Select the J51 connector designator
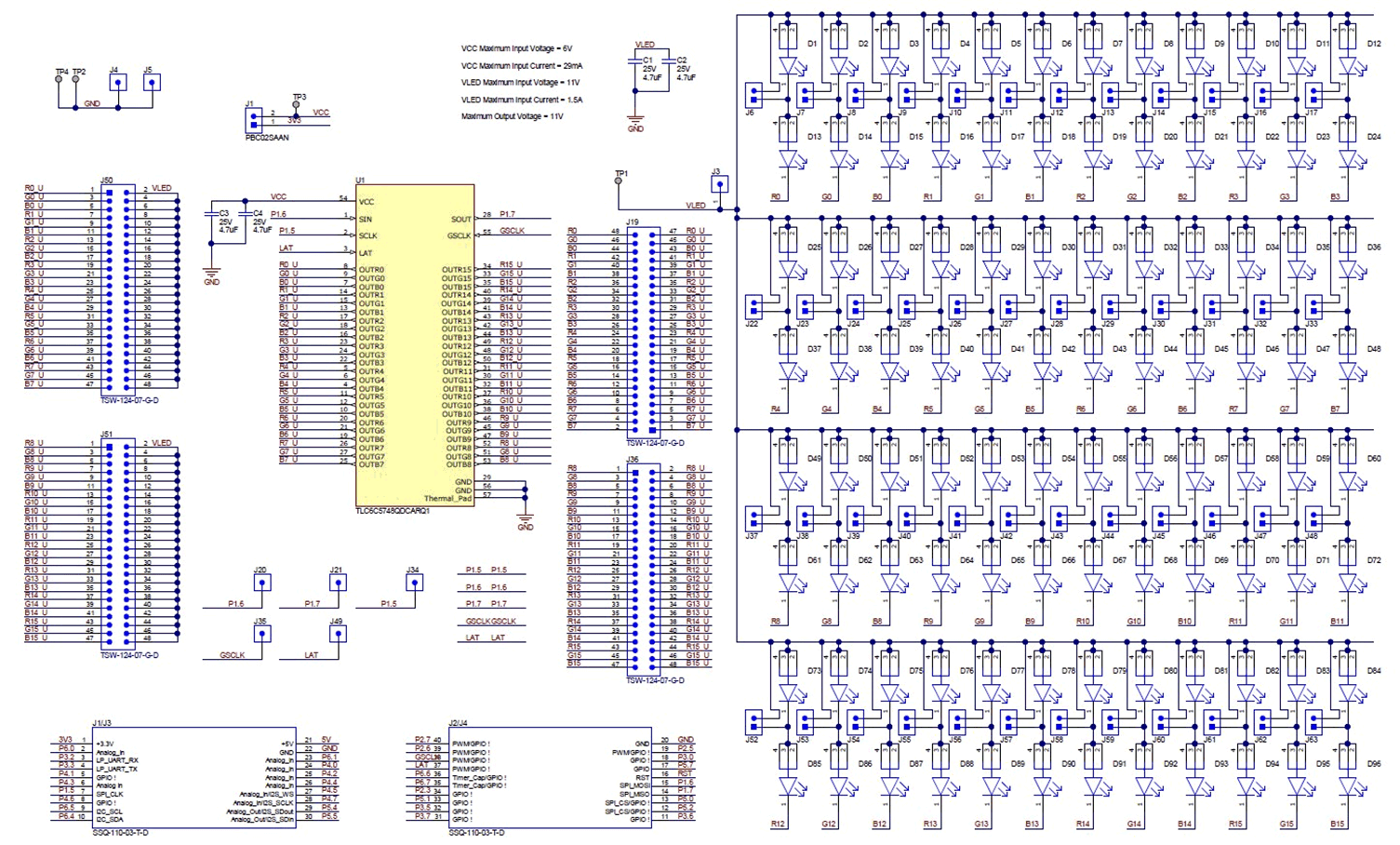 coord(107,435)
